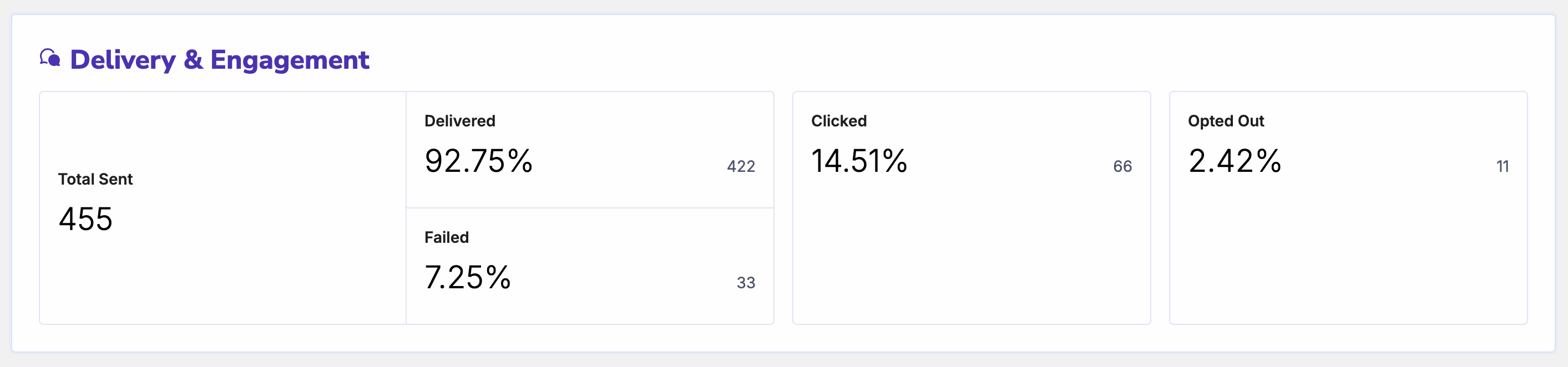The image size is (1568, 367).
Task: Click the Failed label
Action: [x=446, y=237]
